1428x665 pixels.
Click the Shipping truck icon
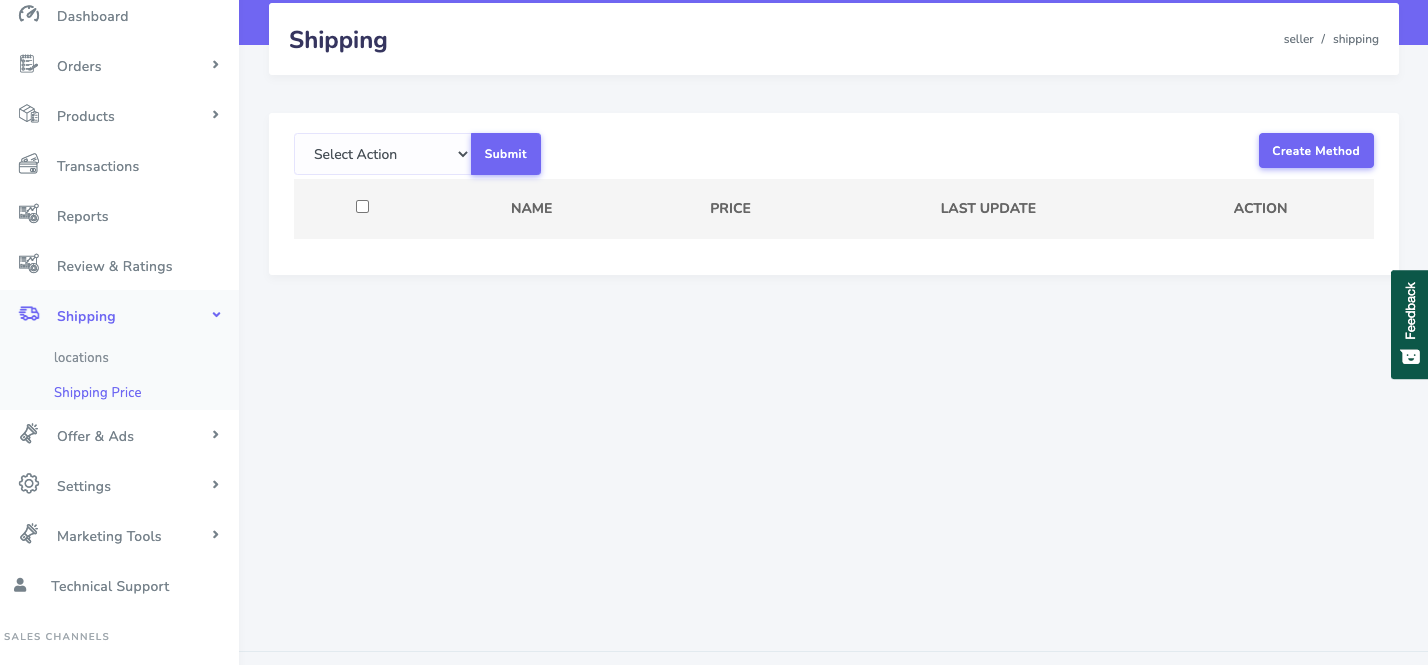point(29,315)
